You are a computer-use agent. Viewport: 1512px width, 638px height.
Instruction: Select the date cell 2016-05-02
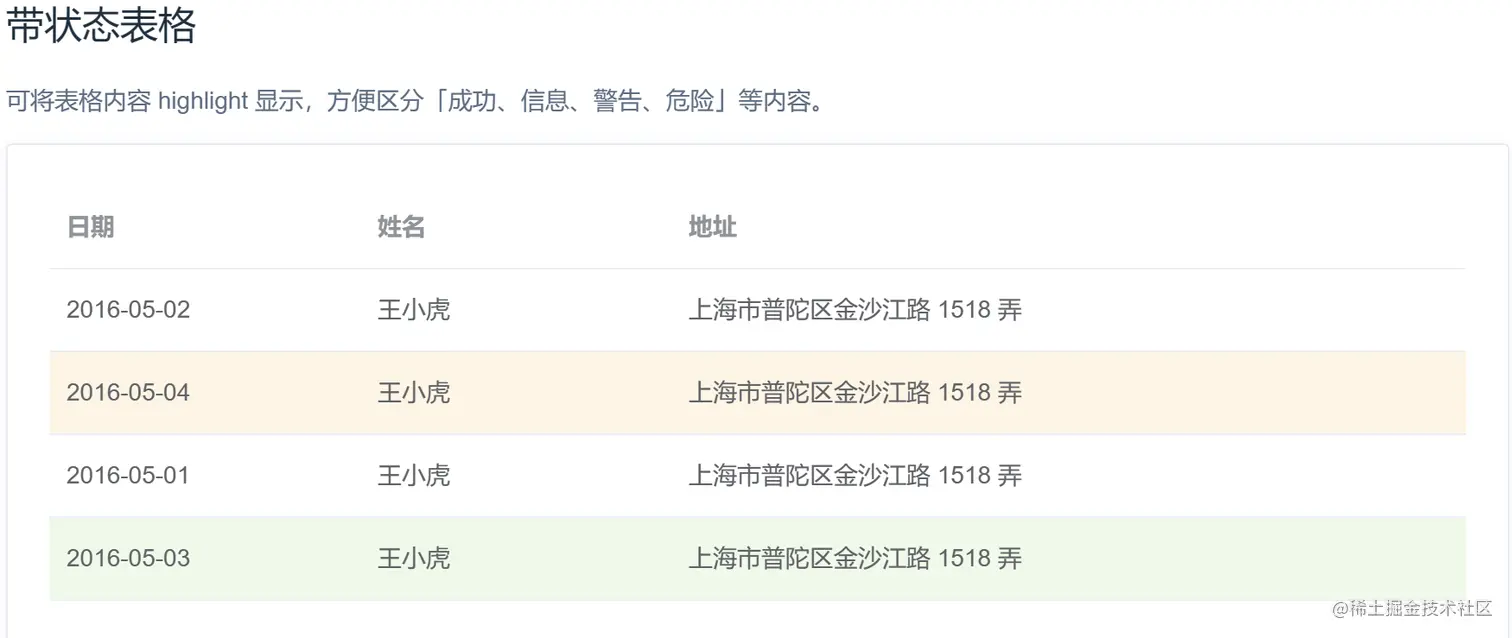128,310
